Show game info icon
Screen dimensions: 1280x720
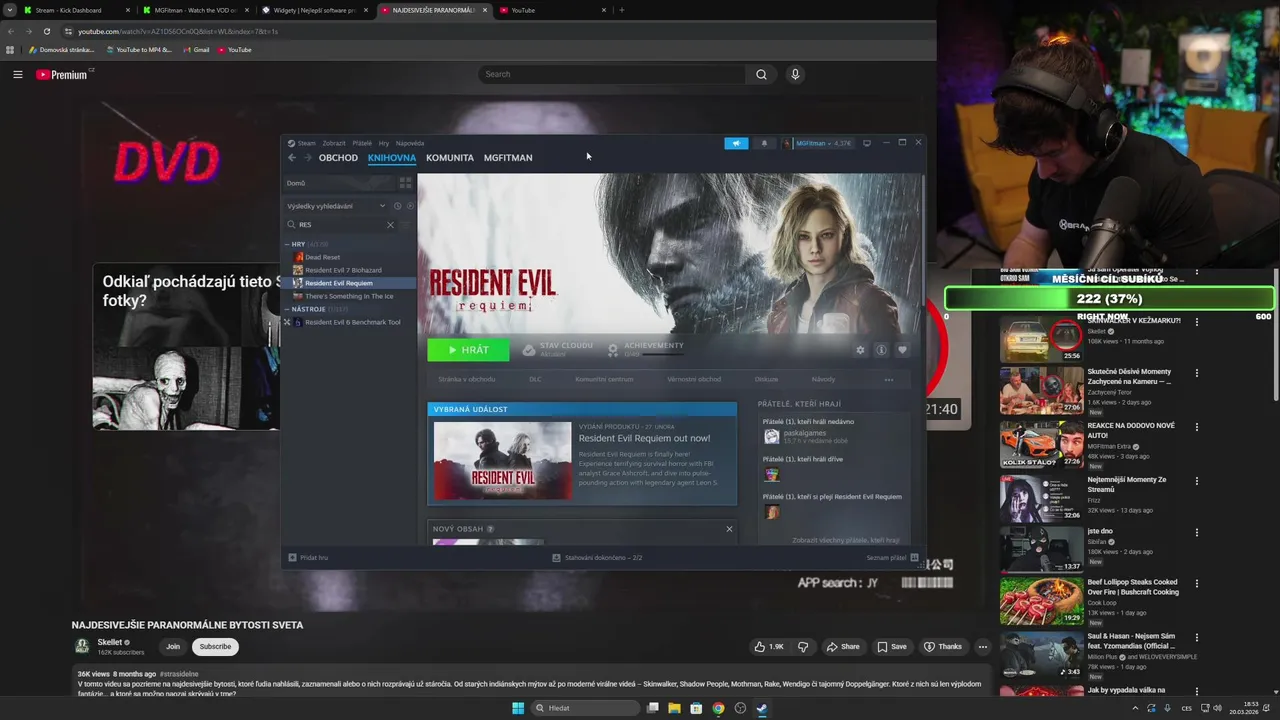tap(881, 350)
